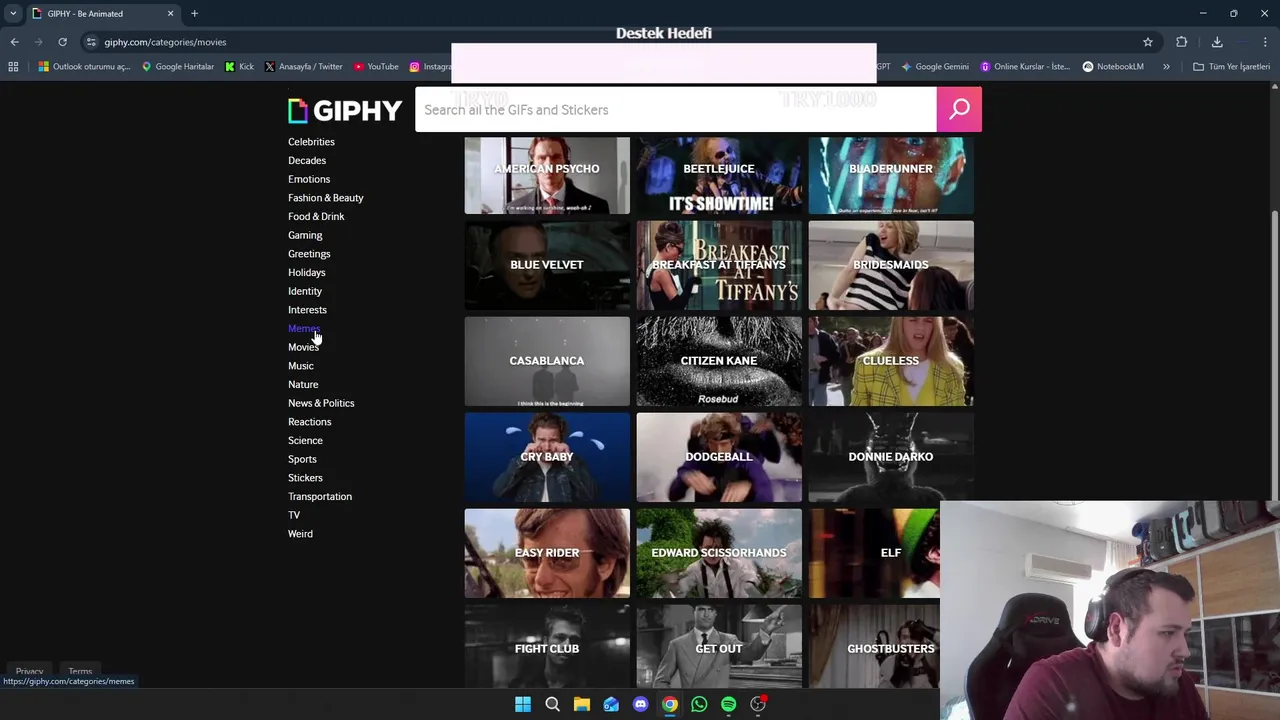Open Tüm Yer İşaretleri folder
The height and width of the screenshot is (720, 1280).
click(1231, 67)
